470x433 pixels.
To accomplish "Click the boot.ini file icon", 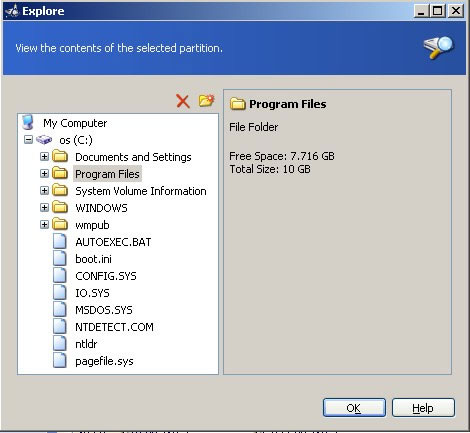I will tap(60, 258).
